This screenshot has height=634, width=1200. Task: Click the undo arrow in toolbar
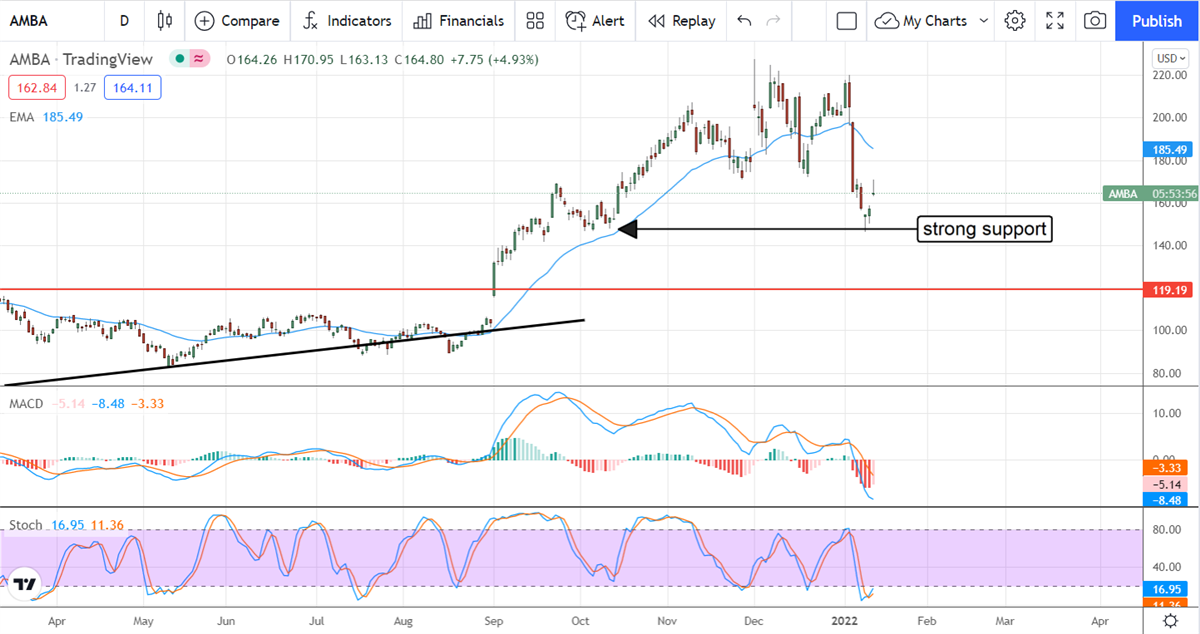pyautogui.click(x=743, y=20)
